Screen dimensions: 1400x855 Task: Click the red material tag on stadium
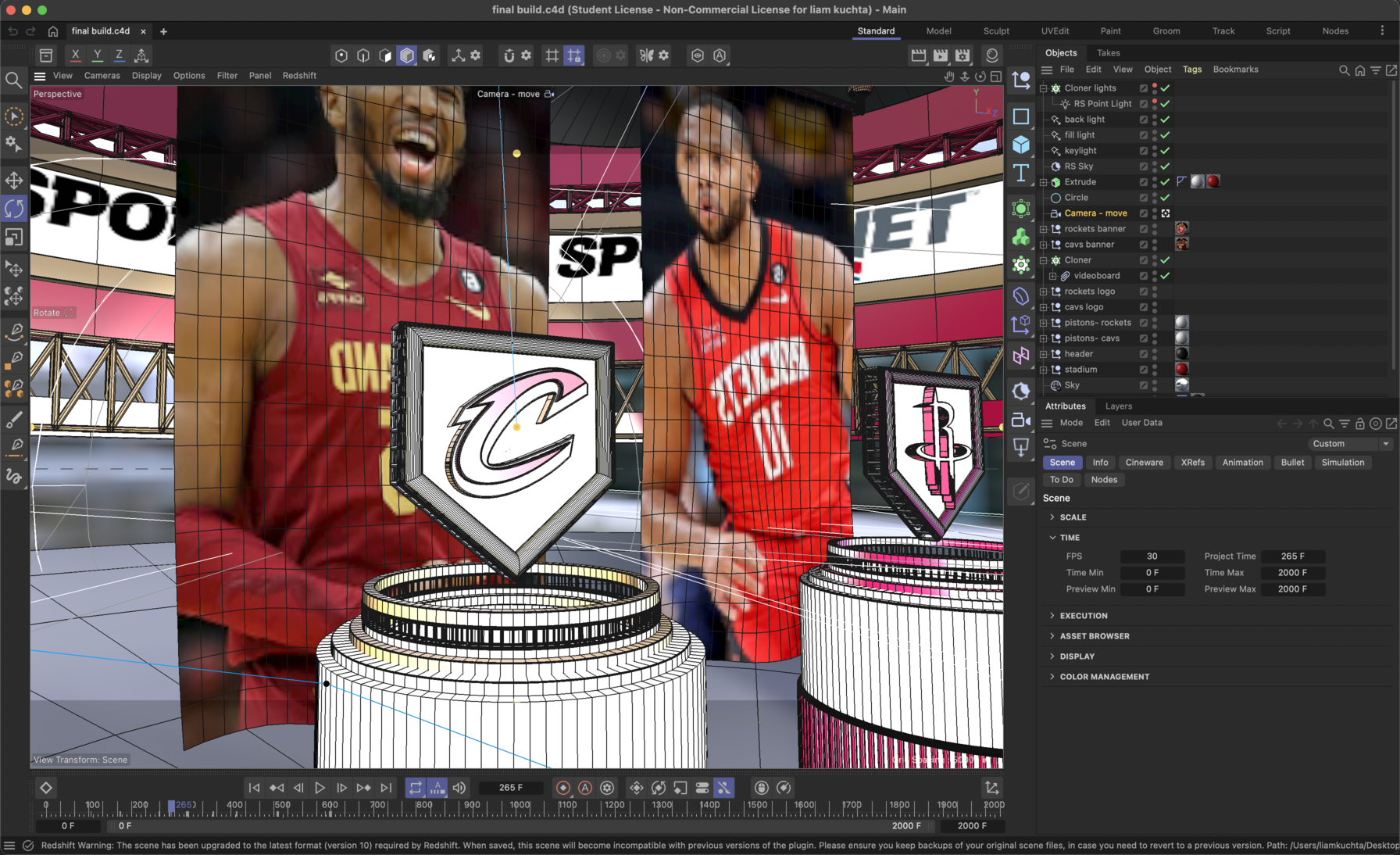click(x=1181, y=369)
